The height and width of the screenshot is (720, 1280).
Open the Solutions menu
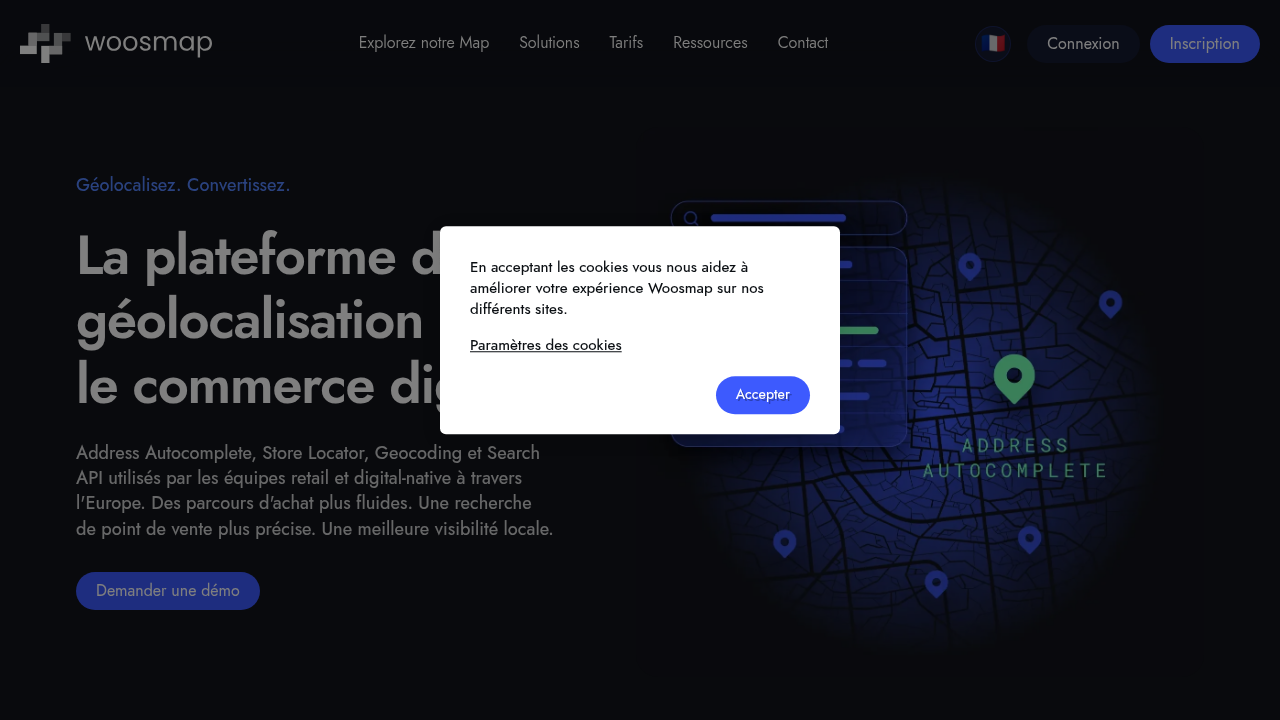coord(549,43)
